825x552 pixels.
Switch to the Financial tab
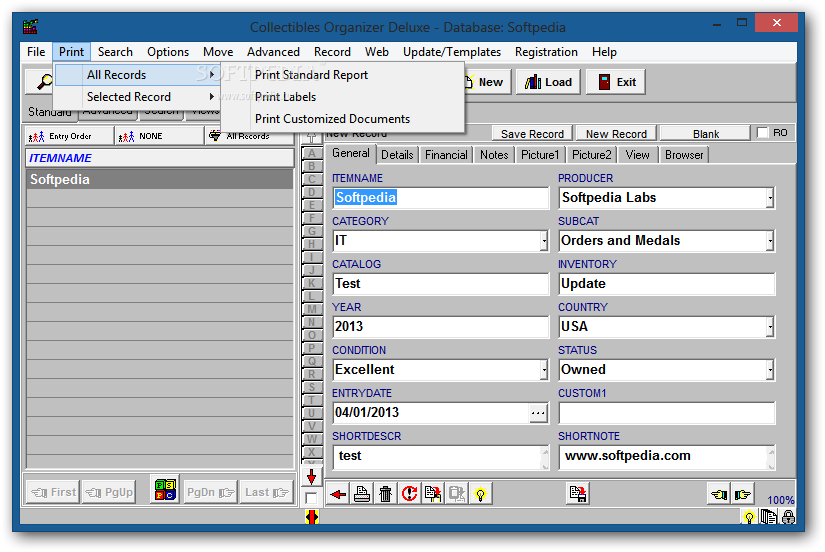point(446,155)
